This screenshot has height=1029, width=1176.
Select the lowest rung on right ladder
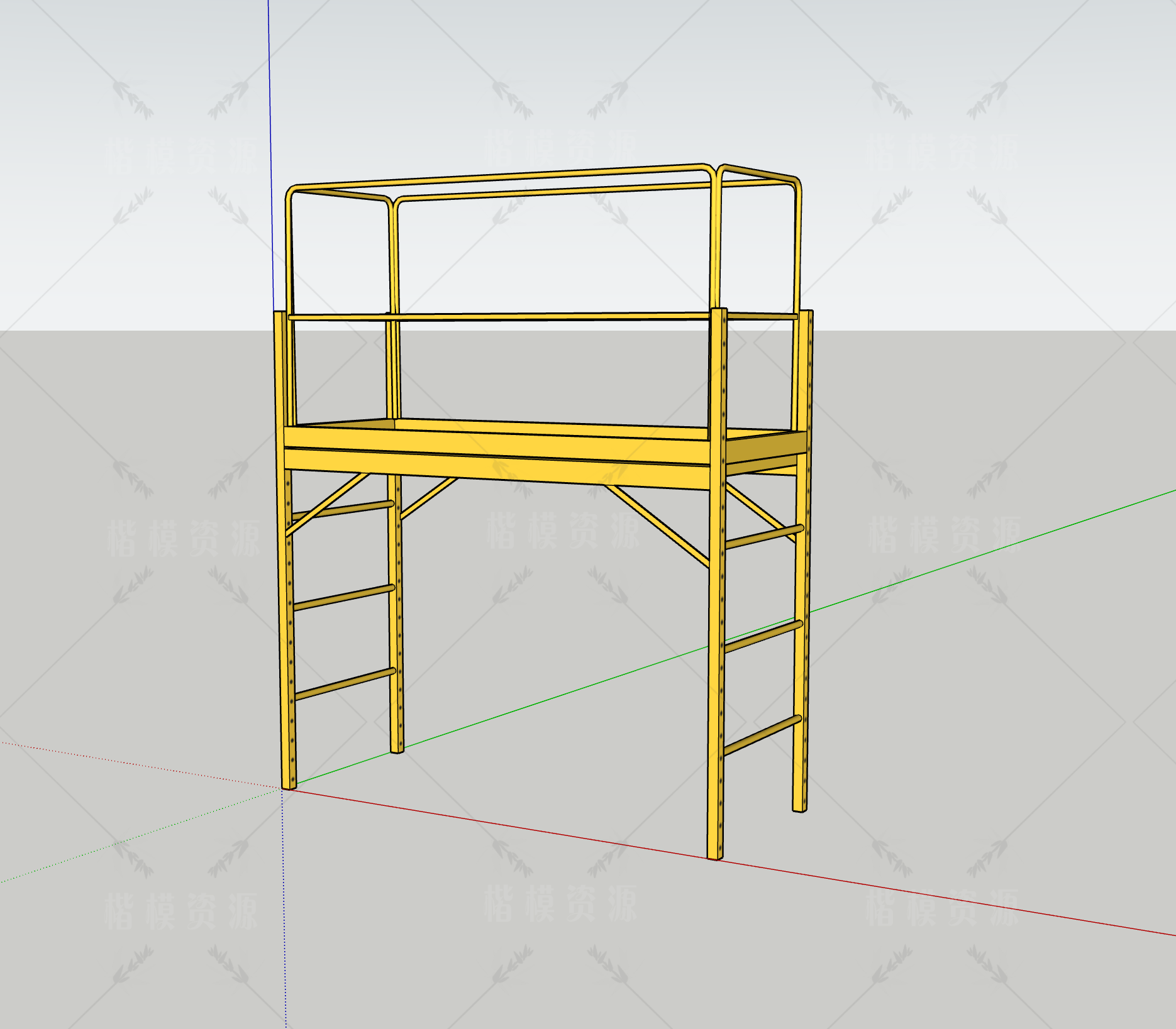tap(763, 734)
